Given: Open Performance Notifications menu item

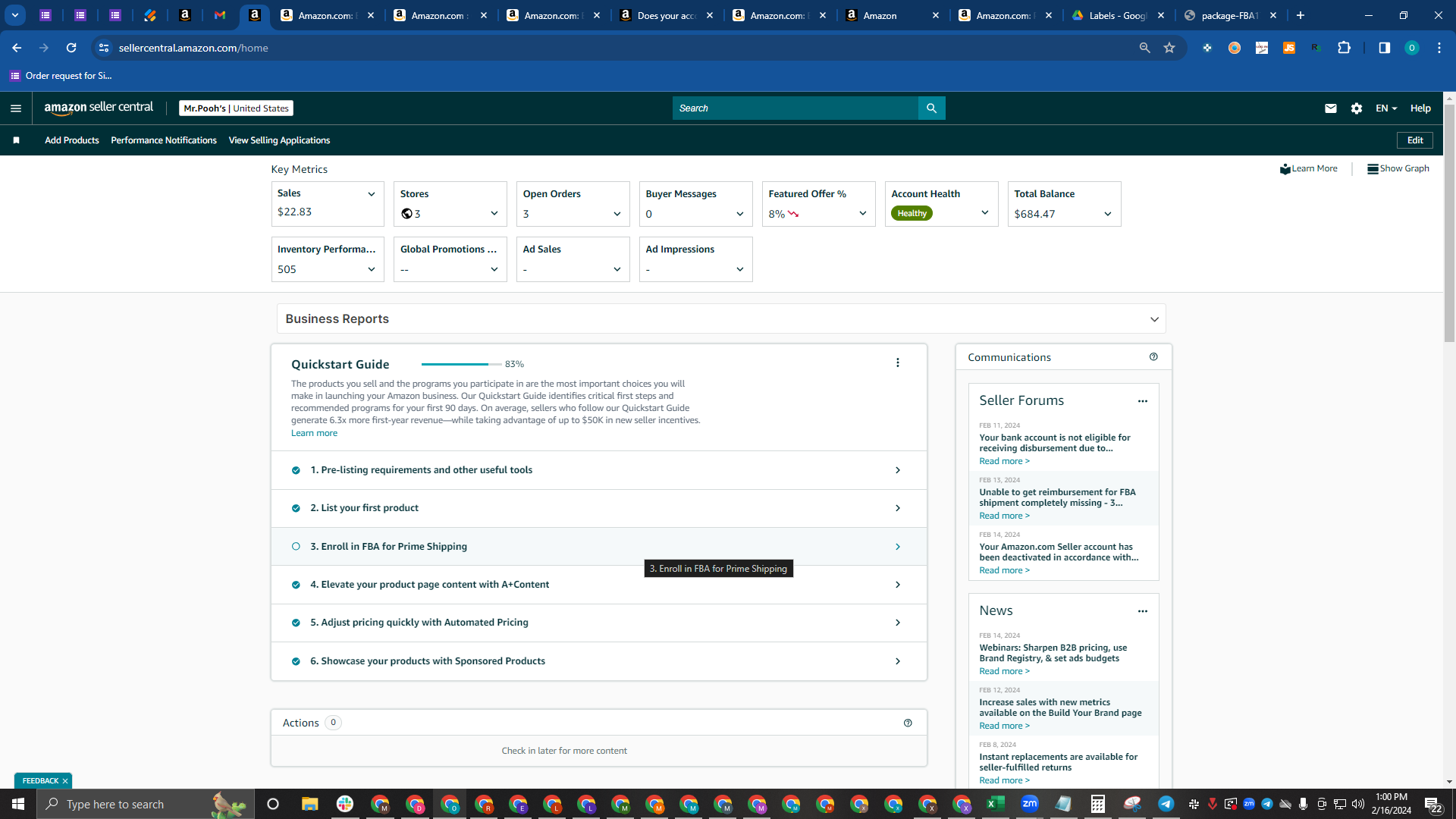Looking at the screenshot, I should [x=164, y=140].
